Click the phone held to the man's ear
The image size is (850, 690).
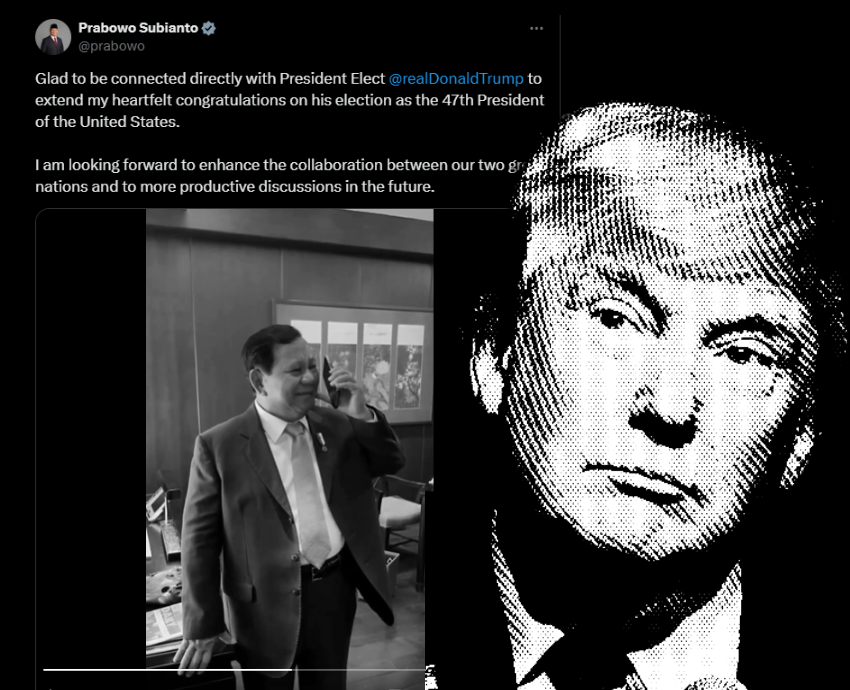[330, 382]
